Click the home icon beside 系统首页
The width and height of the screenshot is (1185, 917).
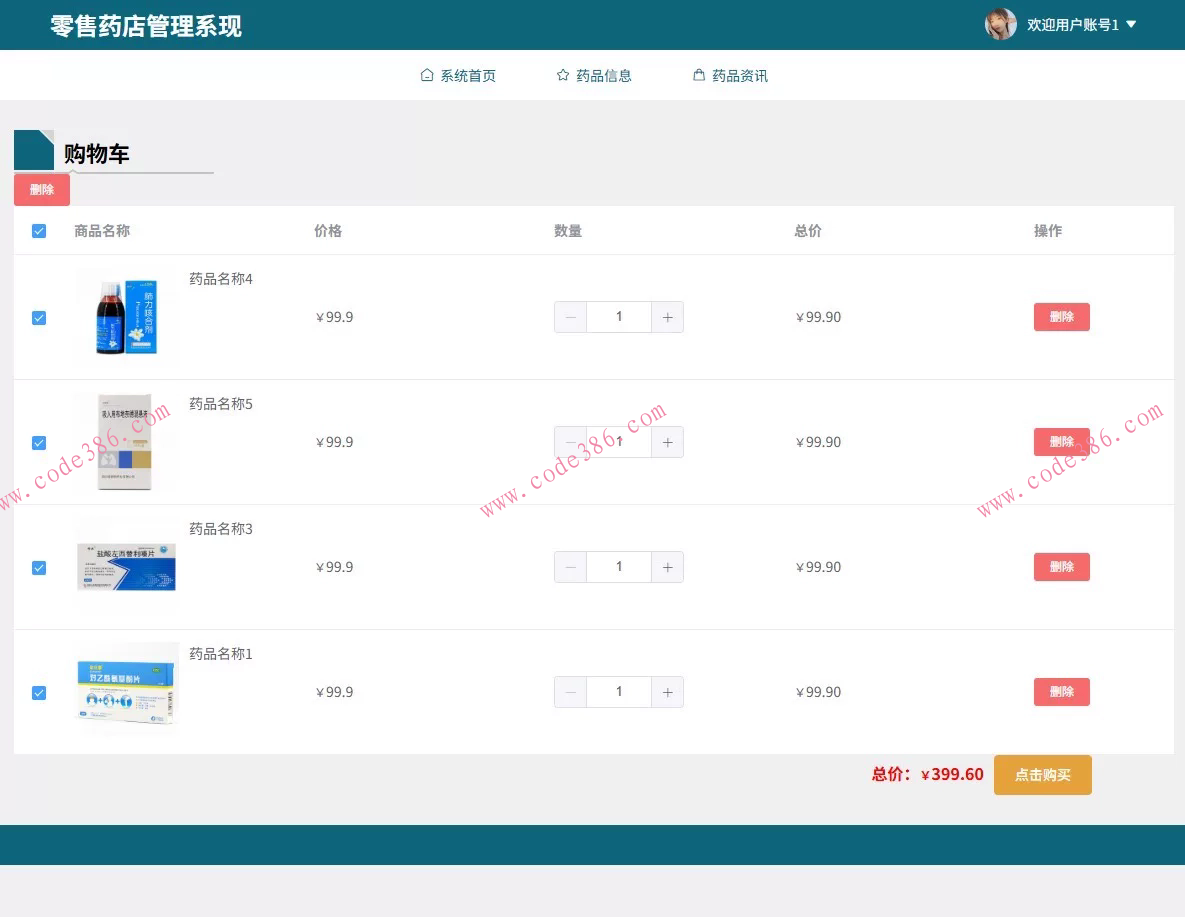tap(426, 74)
